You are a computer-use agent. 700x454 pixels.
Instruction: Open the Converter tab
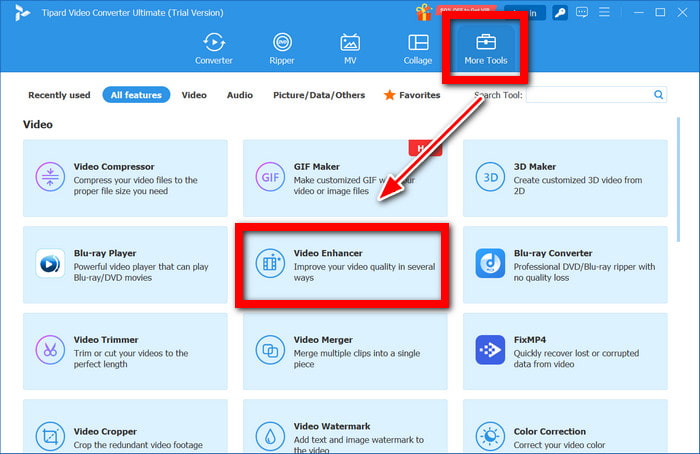tap(213, 48)
